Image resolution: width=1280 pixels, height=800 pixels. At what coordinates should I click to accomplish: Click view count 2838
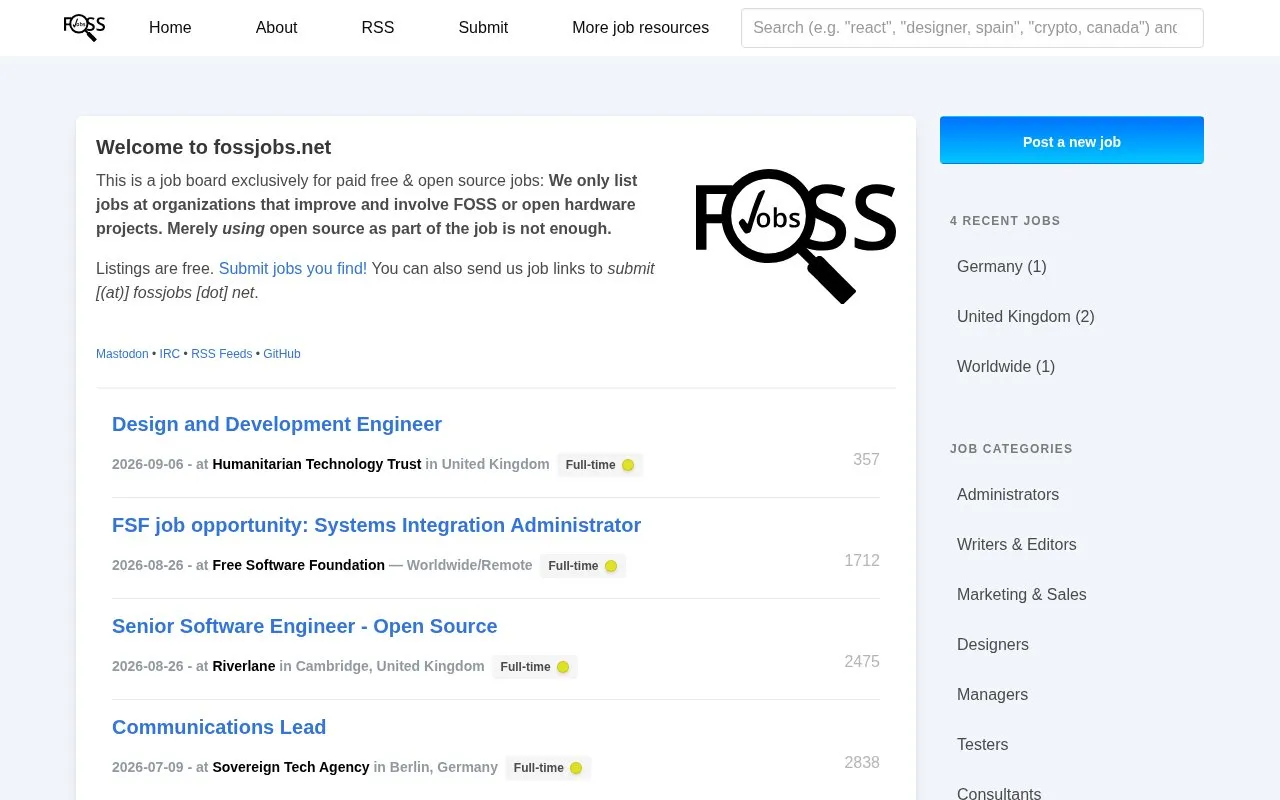tap(862, 763)
